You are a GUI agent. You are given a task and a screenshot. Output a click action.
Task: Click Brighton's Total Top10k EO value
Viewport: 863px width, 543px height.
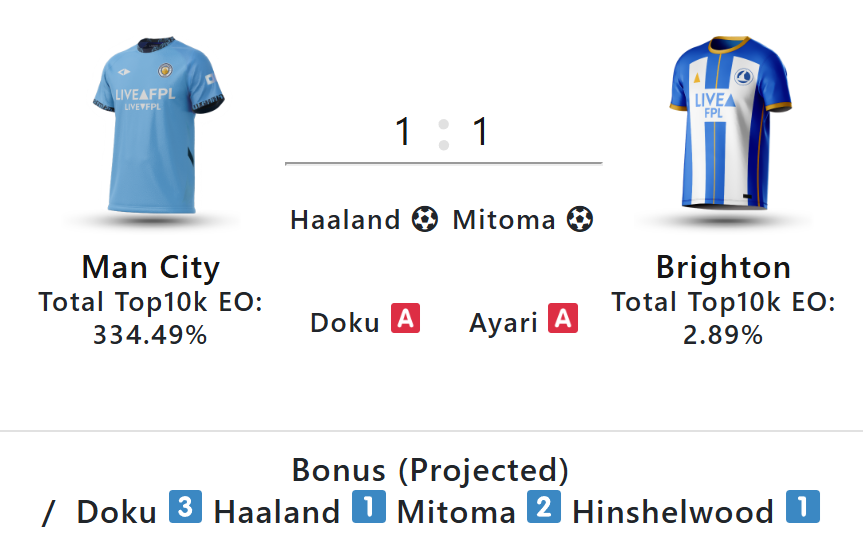tap(723, 335)
